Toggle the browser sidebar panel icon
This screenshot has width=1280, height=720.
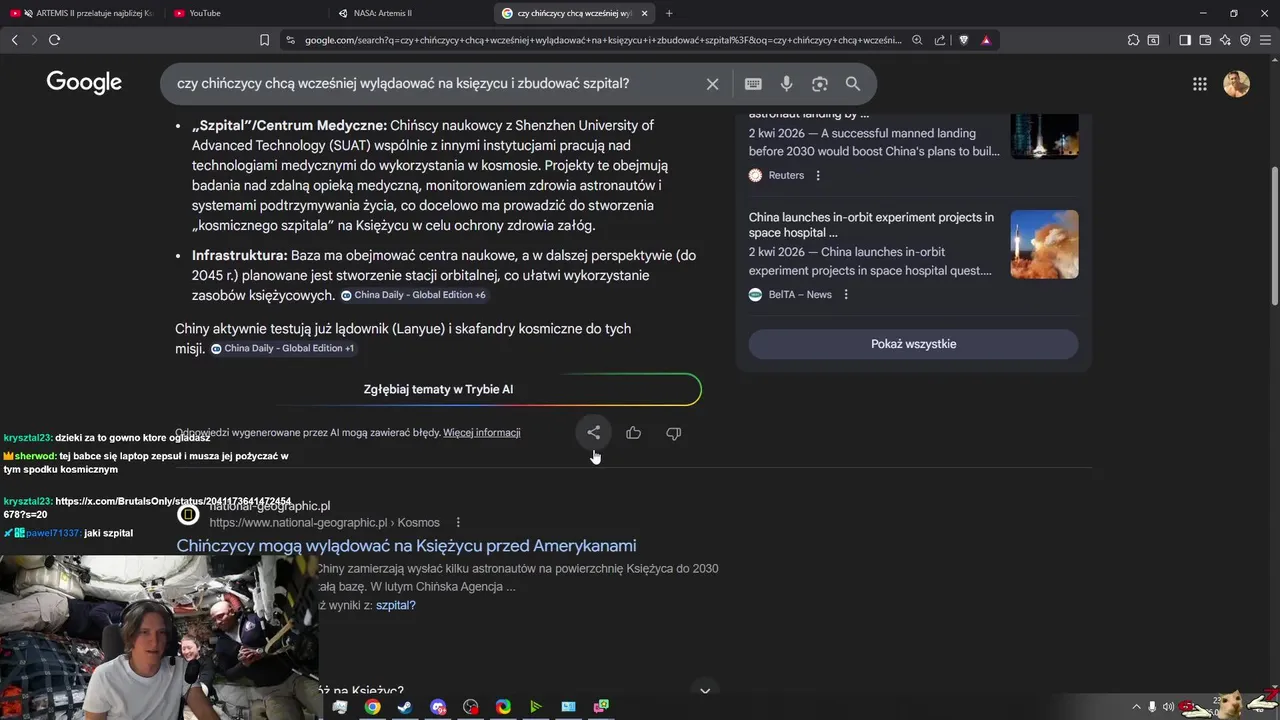pyautogui.click(x=1185, y=40)
